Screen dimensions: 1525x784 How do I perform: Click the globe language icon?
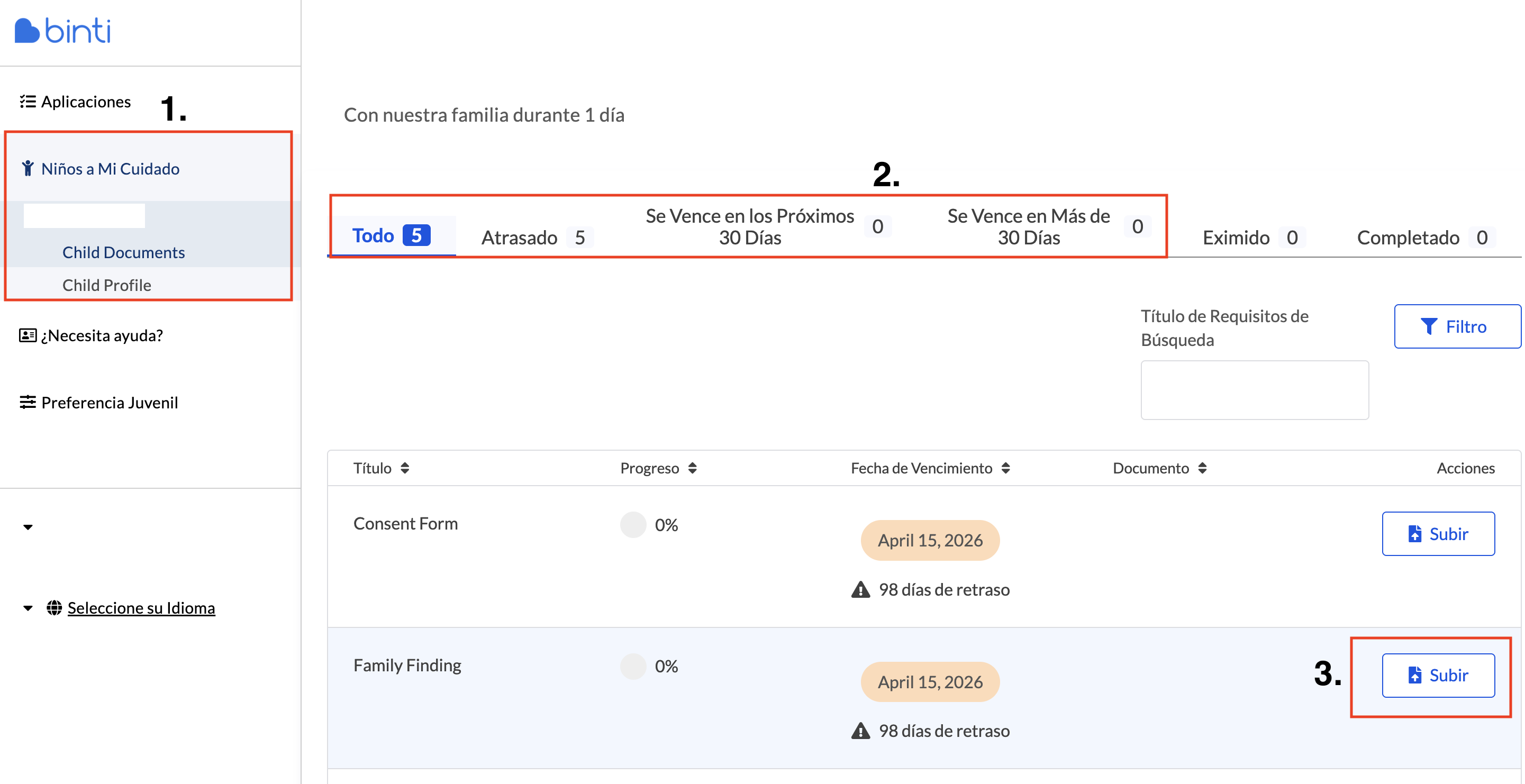click(55, 608)
